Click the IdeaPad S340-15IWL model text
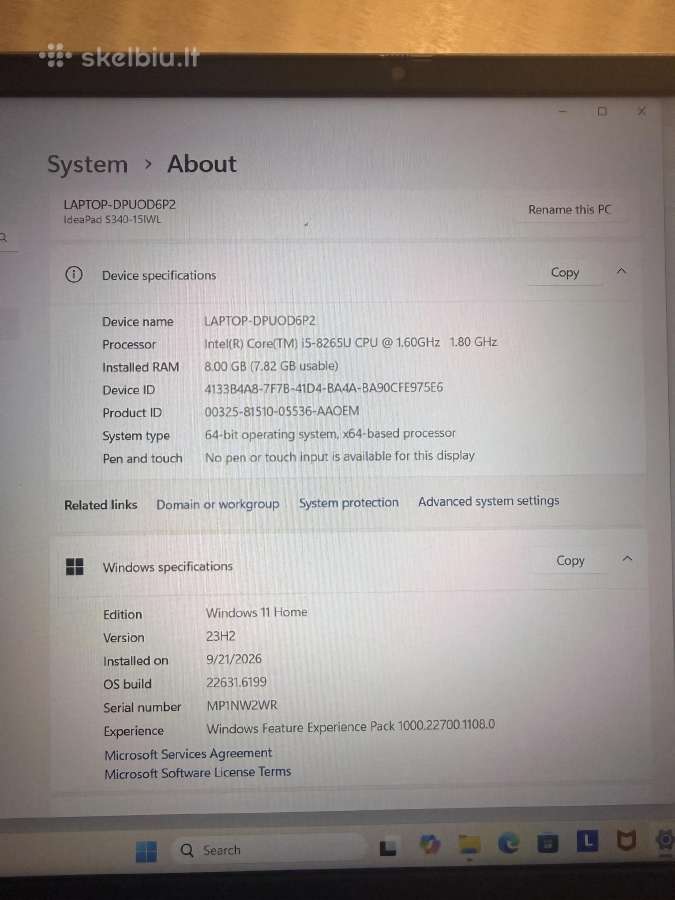The height and width of the screenshot is (900, 675). tap(112, 219)
